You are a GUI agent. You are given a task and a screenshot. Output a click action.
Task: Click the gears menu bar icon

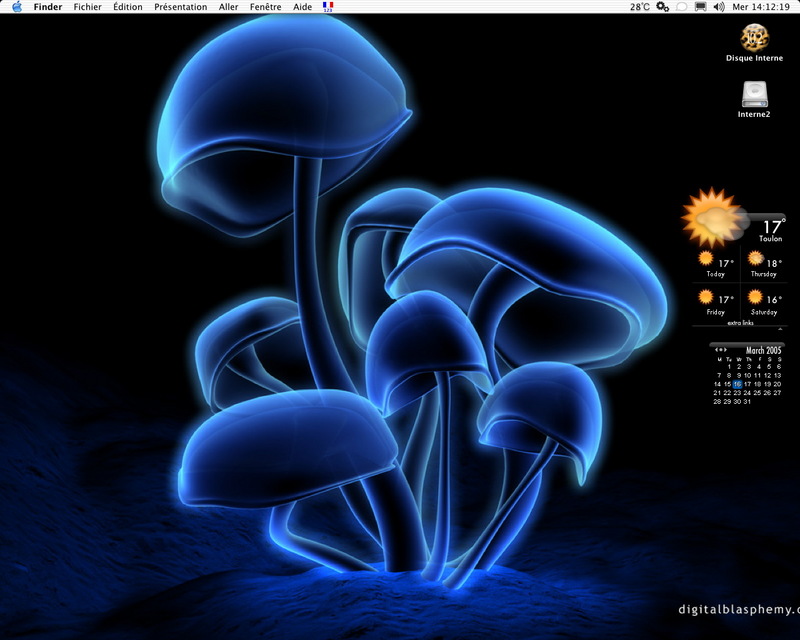(662, 7)
